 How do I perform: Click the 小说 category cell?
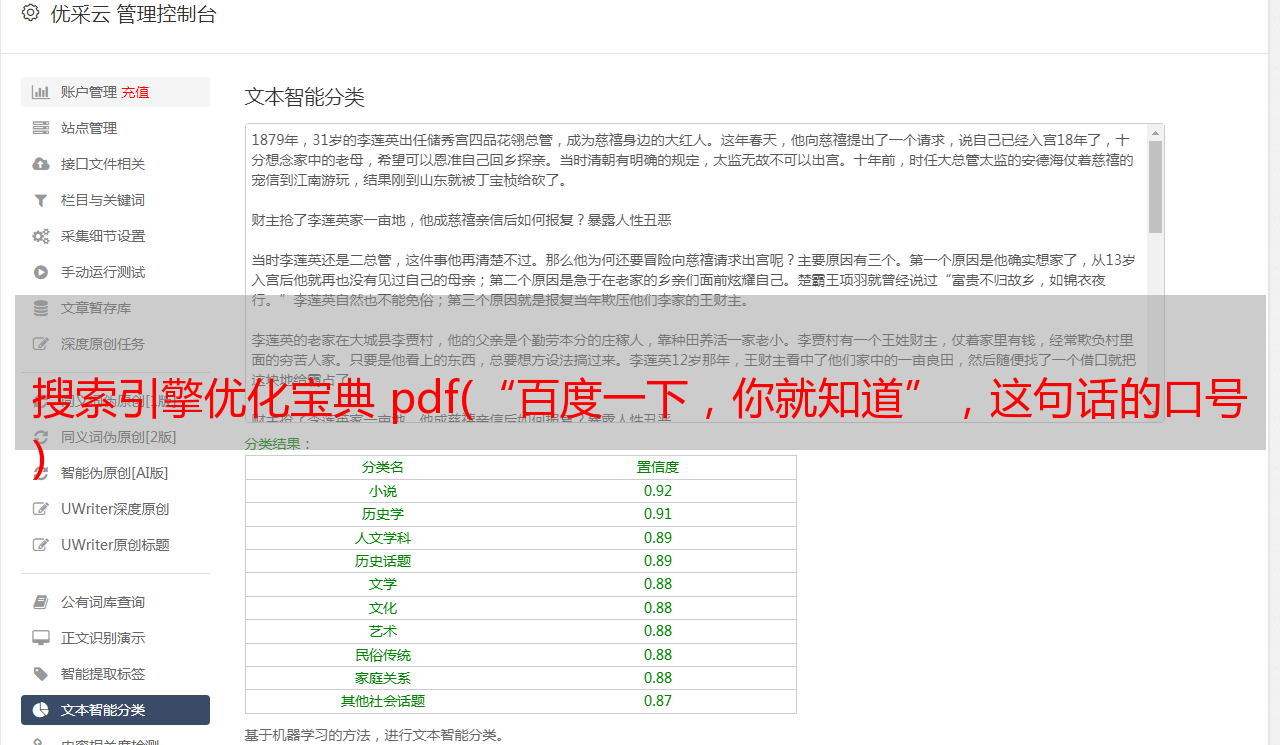[383, 491]
